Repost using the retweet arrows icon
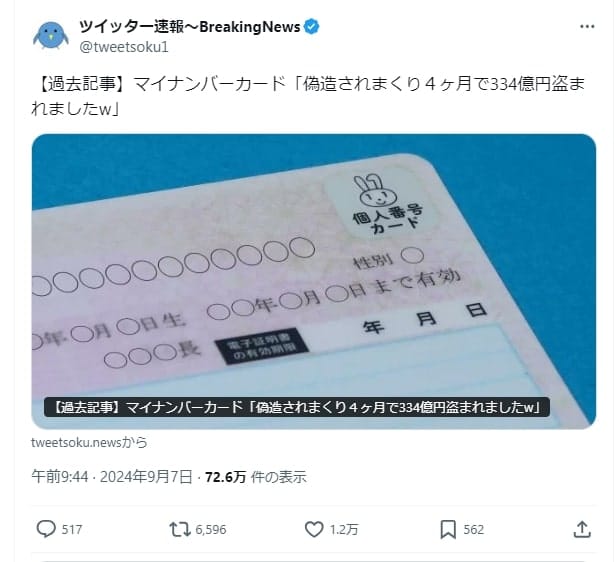 (x=179, y=529)
